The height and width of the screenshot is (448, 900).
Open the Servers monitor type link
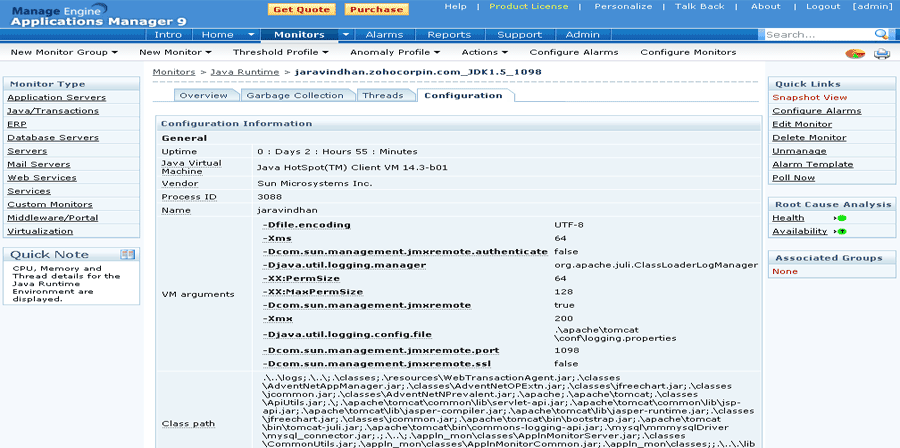[27, 151]
